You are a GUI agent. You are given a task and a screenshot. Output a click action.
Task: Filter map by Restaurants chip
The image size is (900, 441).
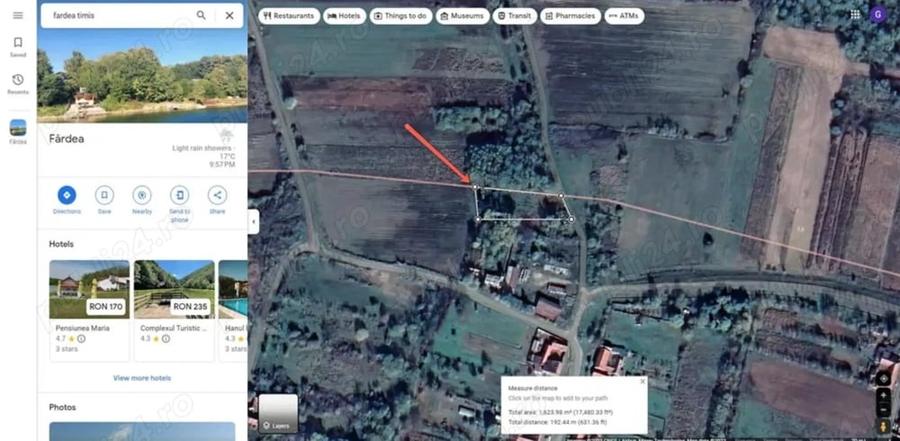pos(289,16)
